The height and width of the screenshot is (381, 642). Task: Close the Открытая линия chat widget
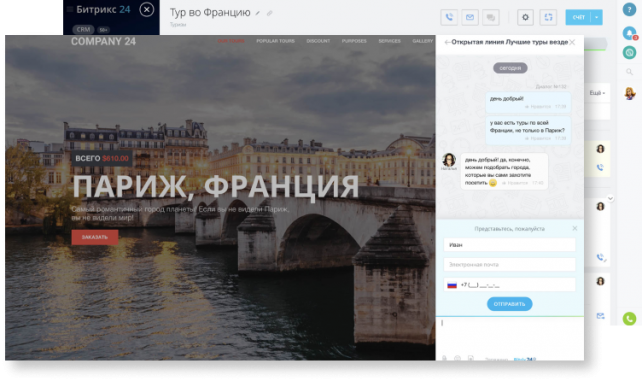pos(572,42)
